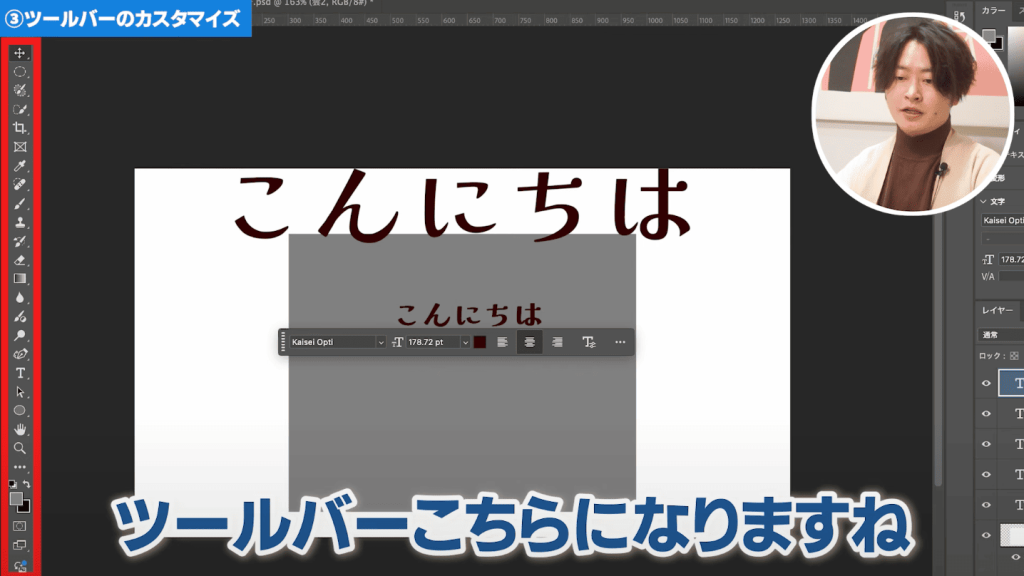The width and height of the screenshot is (1024, 576).
Task: Select the Dodge tool
Action: pos(20,336)
